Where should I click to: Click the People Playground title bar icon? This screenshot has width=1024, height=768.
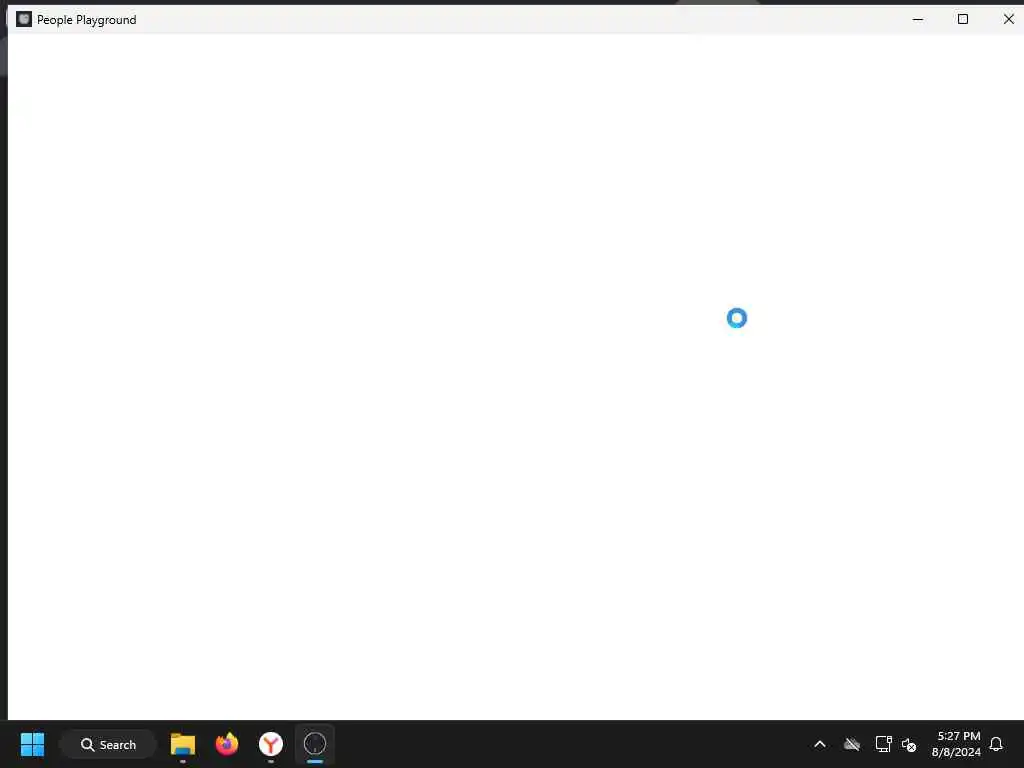click(24, 19)
